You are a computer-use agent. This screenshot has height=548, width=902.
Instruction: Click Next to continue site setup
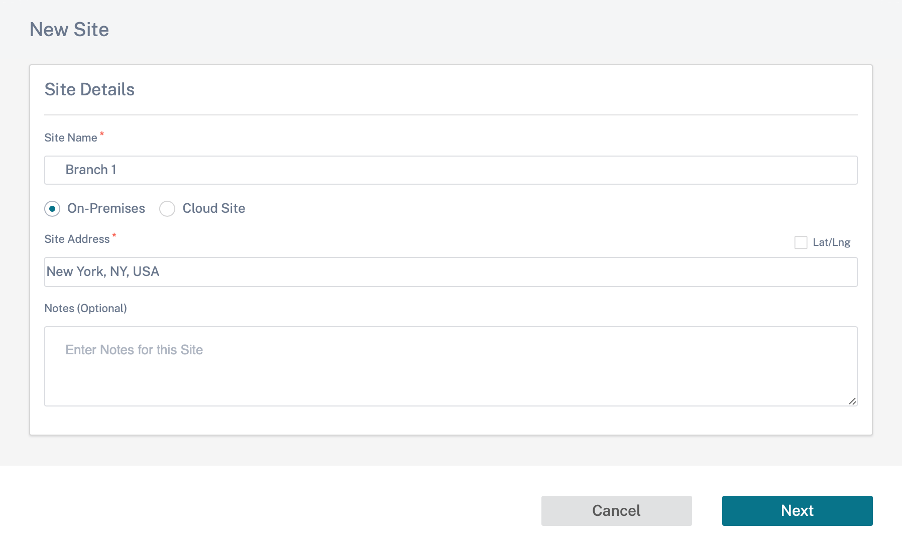click(797, 511)
